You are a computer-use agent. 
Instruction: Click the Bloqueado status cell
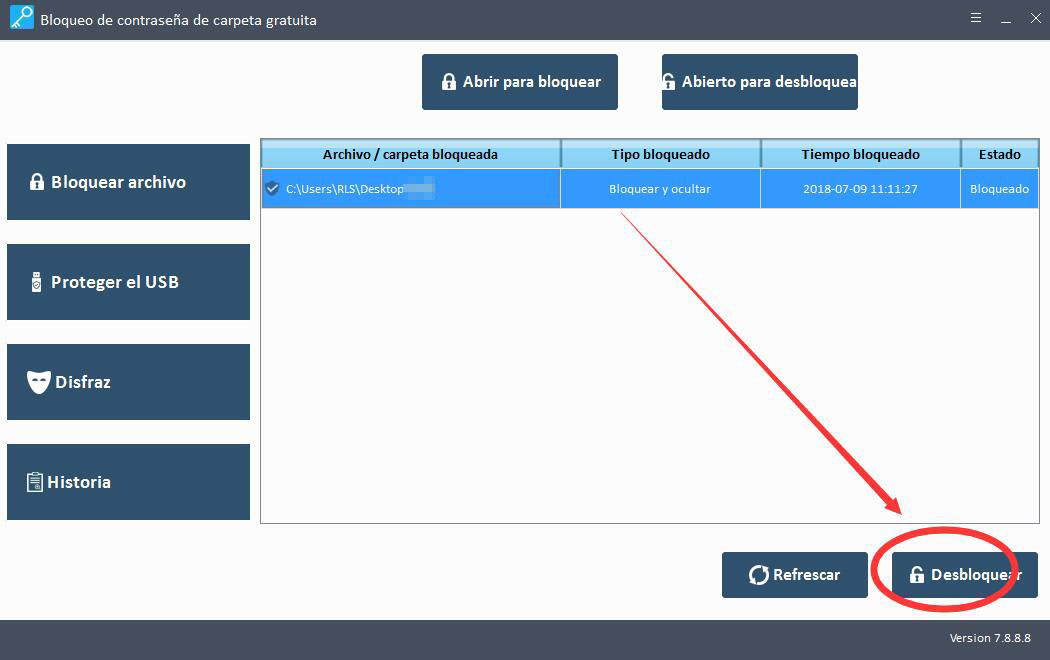click(999, 189)
